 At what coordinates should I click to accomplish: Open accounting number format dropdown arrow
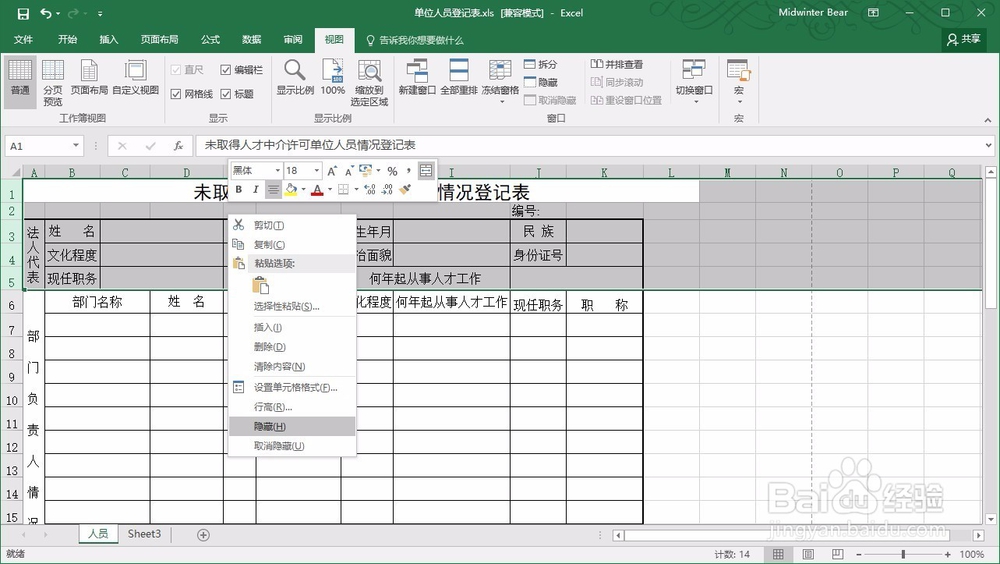378,171
